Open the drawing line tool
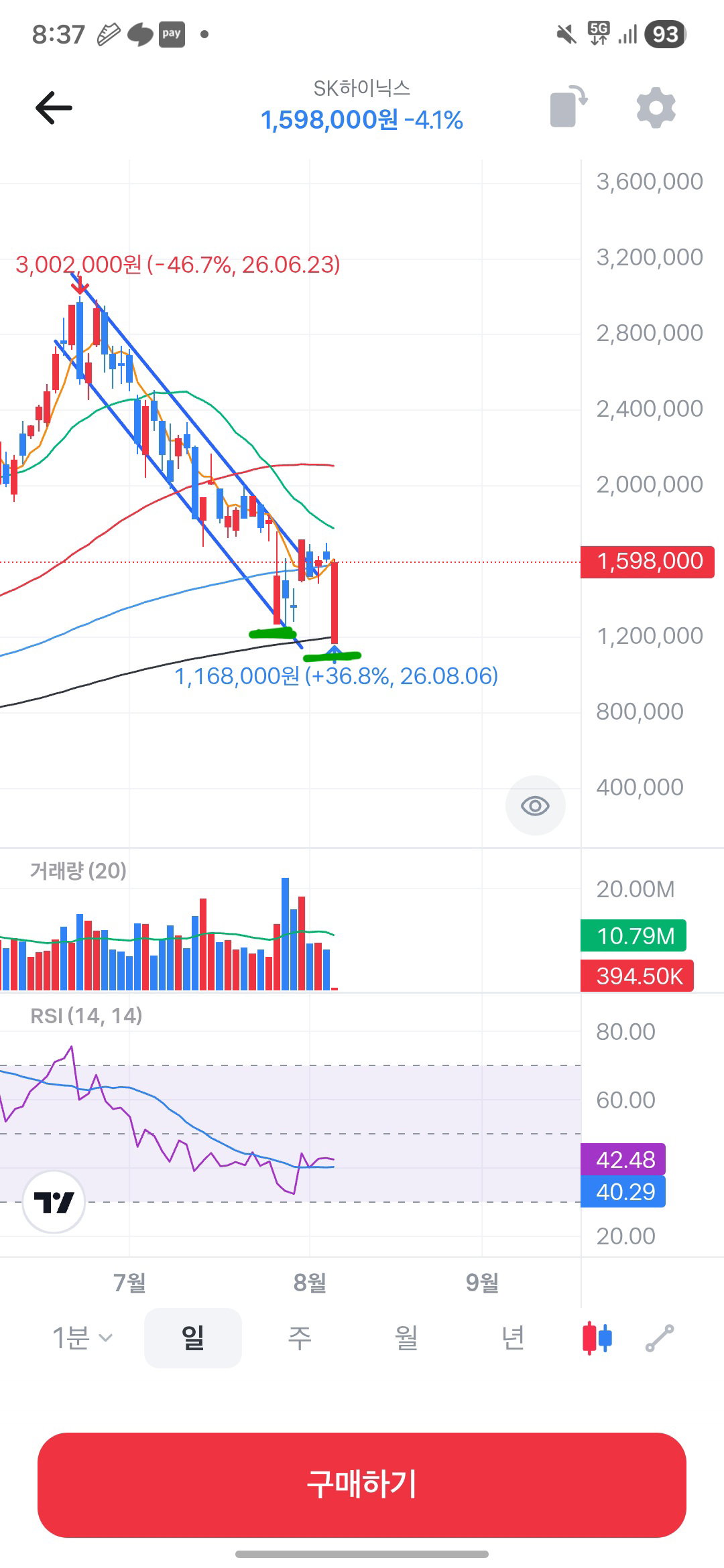Viewport: 724px width, 1568px height. 660,1338
